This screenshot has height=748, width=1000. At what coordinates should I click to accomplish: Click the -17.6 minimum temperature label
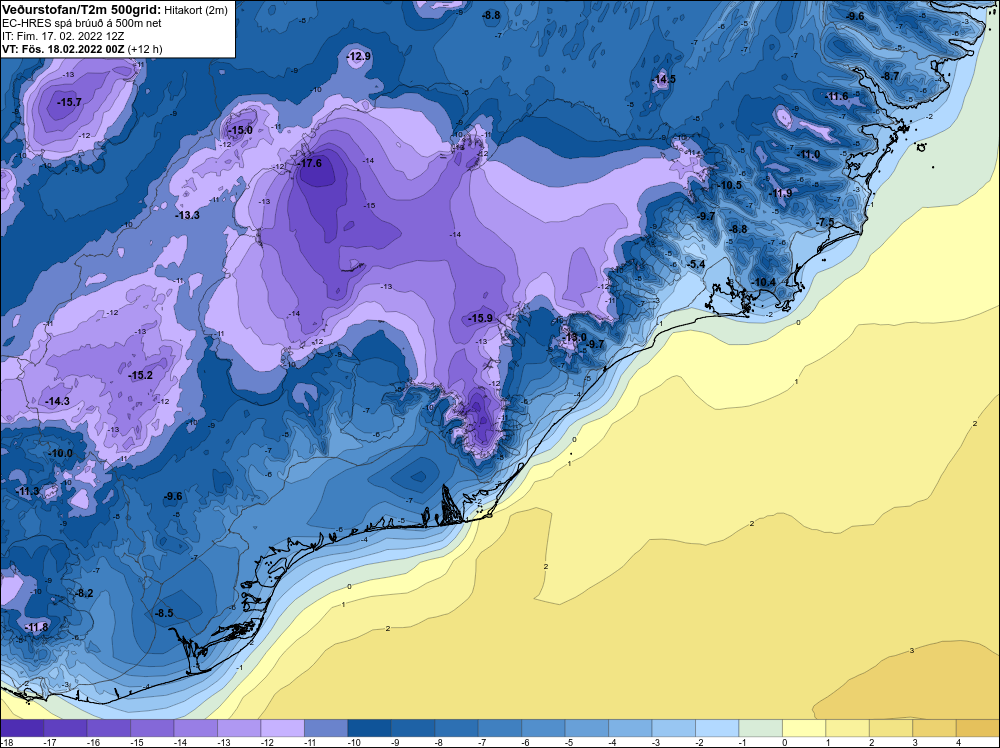point(310,163)
